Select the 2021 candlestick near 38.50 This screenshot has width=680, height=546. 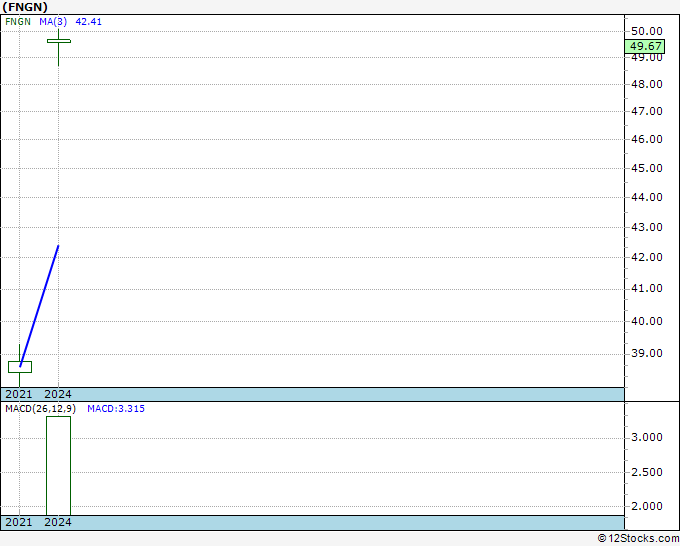point(20,367)
